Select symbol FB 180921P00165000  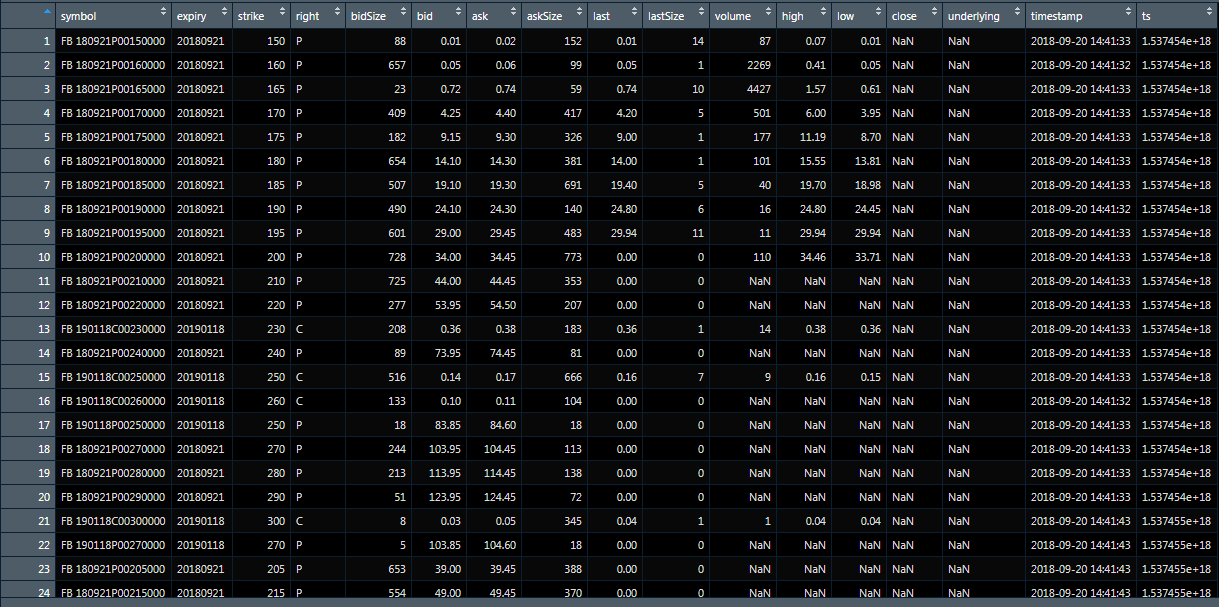(x=113, y=89)
